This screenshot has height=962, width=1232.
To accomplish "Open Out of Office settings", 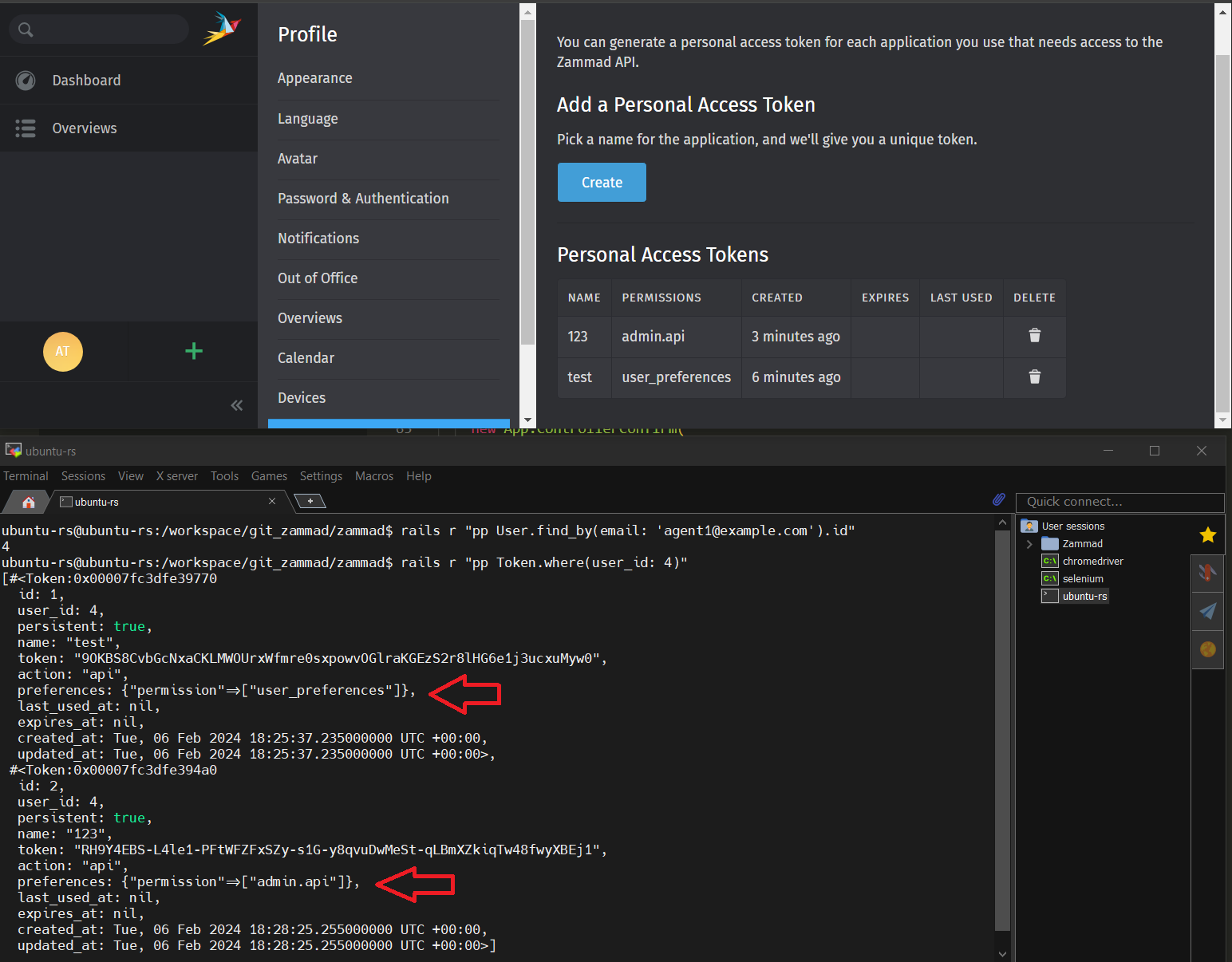I will coord(318,278).
